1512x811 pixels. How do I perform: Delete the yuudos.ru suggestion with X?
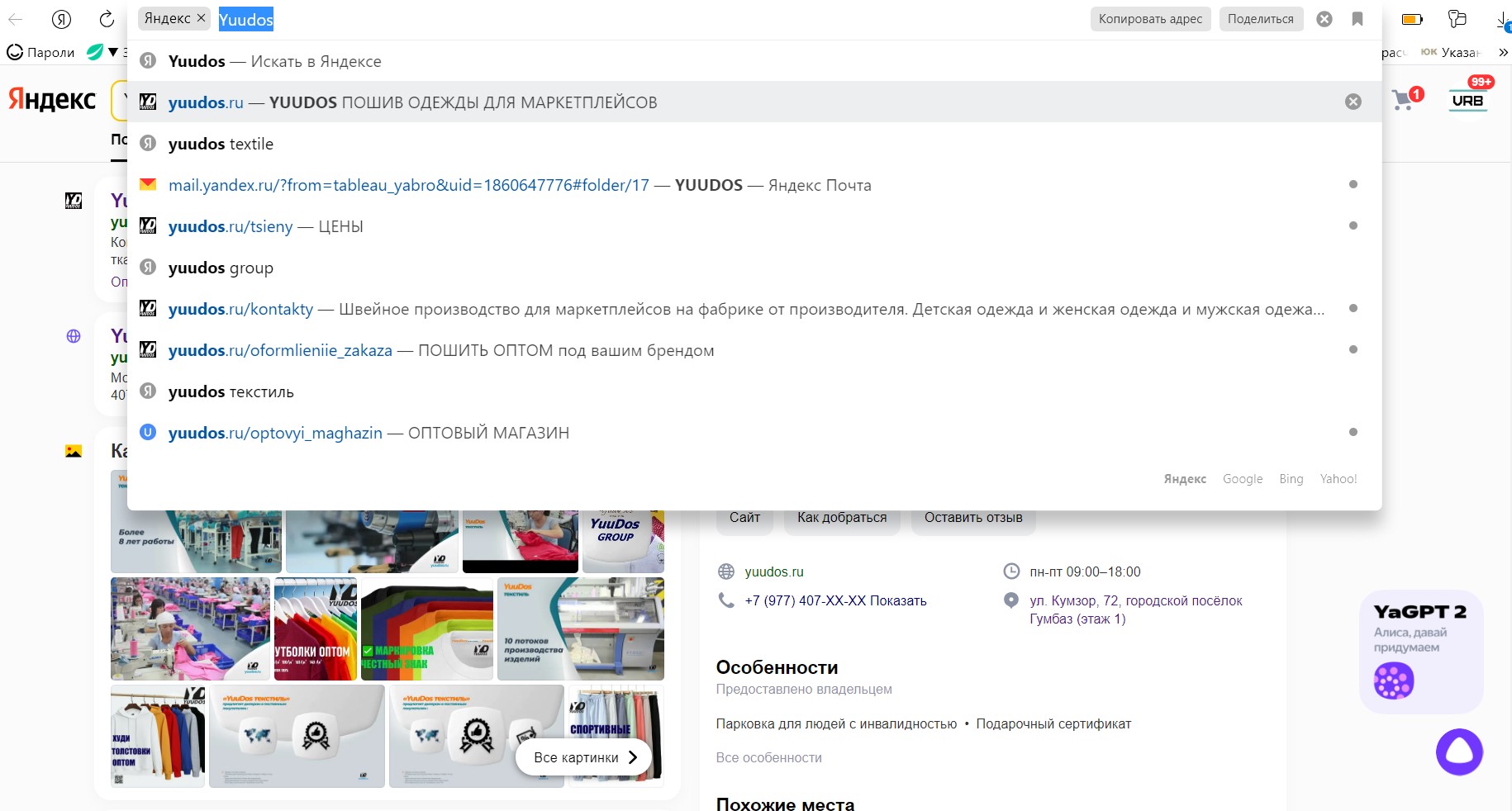pos(1353,102)
